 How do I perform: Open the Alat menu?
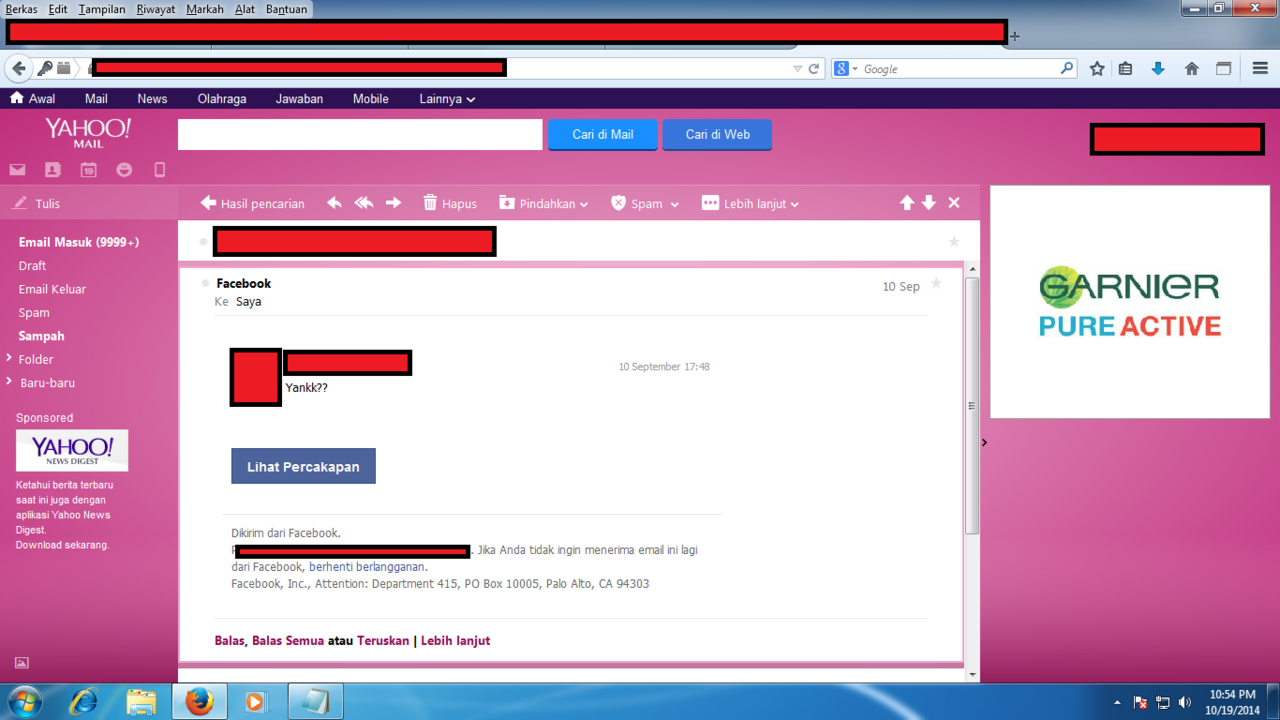(x=245, y=9)
